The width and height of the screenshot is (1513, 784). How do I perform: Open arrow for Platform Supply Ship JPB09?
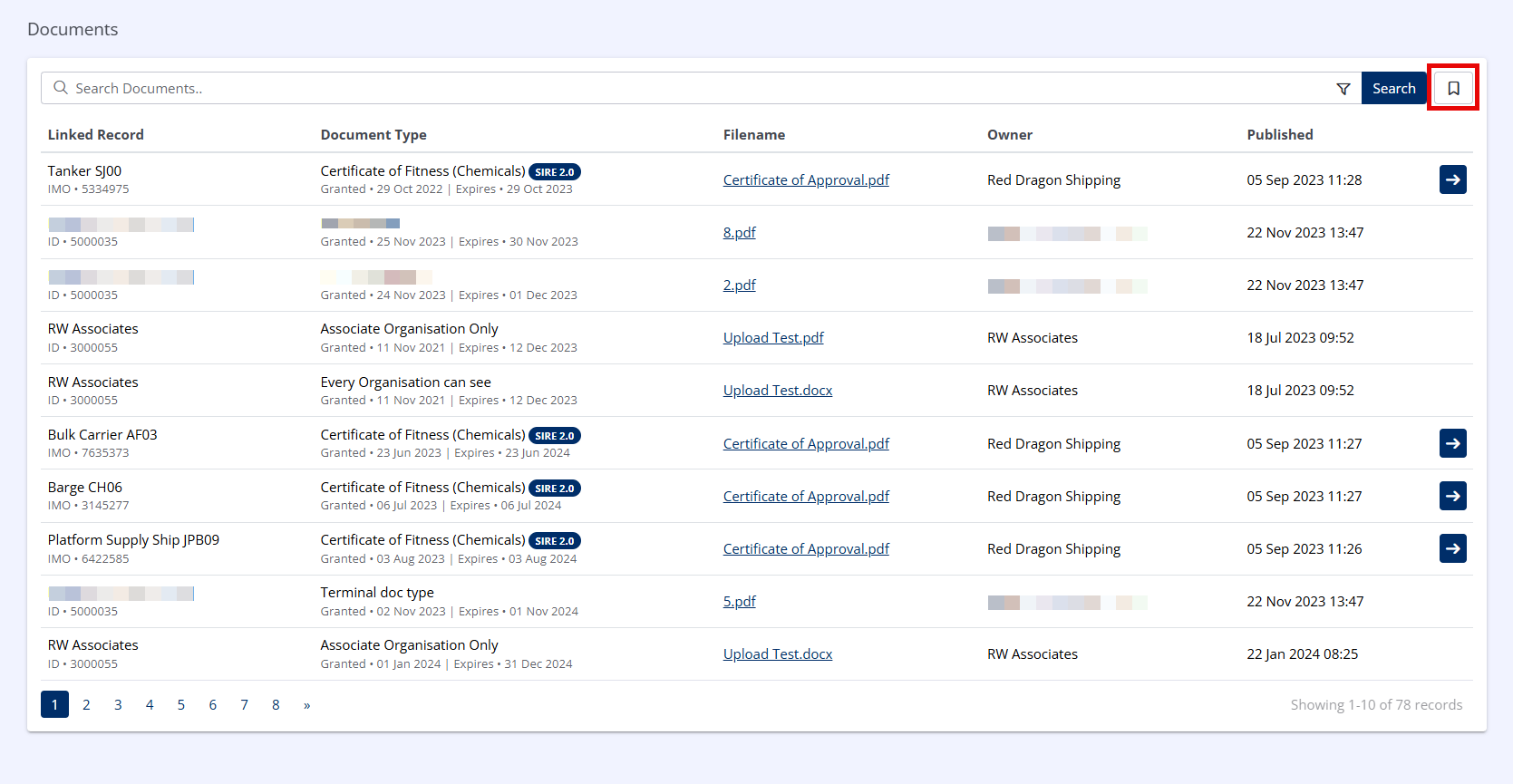click(x=1452, y=548)
